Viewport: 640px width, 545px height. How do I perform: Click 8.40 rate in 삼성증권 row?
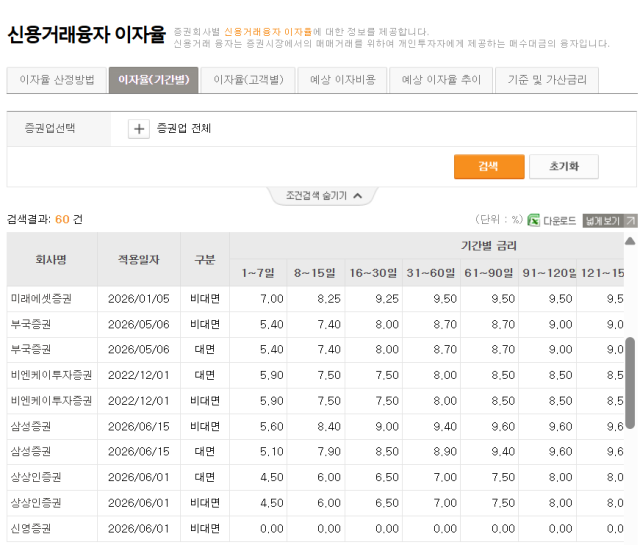[329, 427]
